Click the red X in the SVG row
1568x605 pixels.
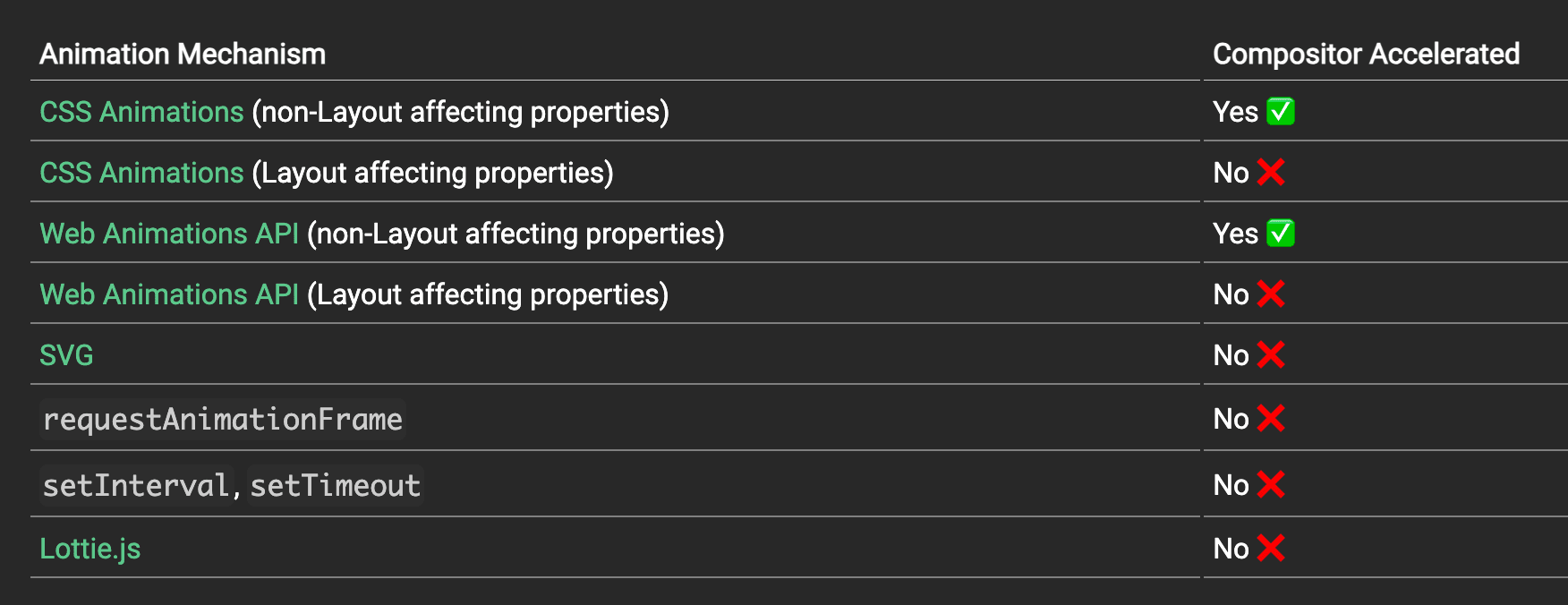(x=1271, y=354)
